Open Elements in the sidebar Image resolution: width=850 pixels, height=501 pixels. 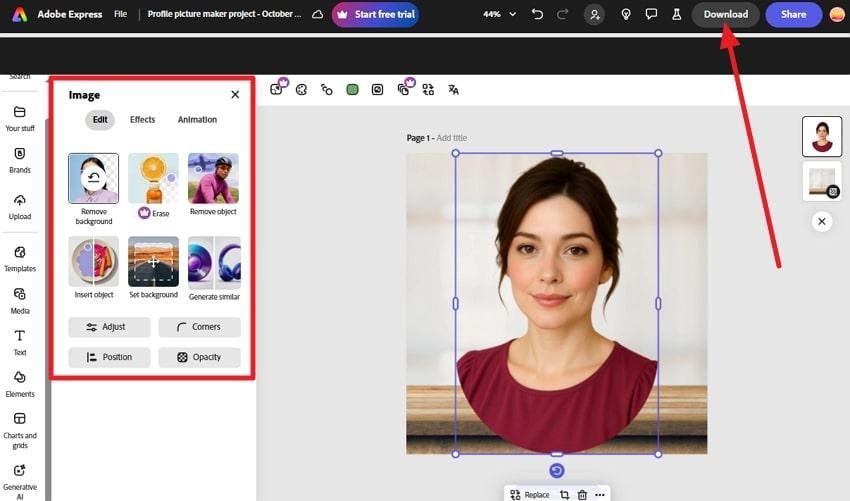point(20,384)
